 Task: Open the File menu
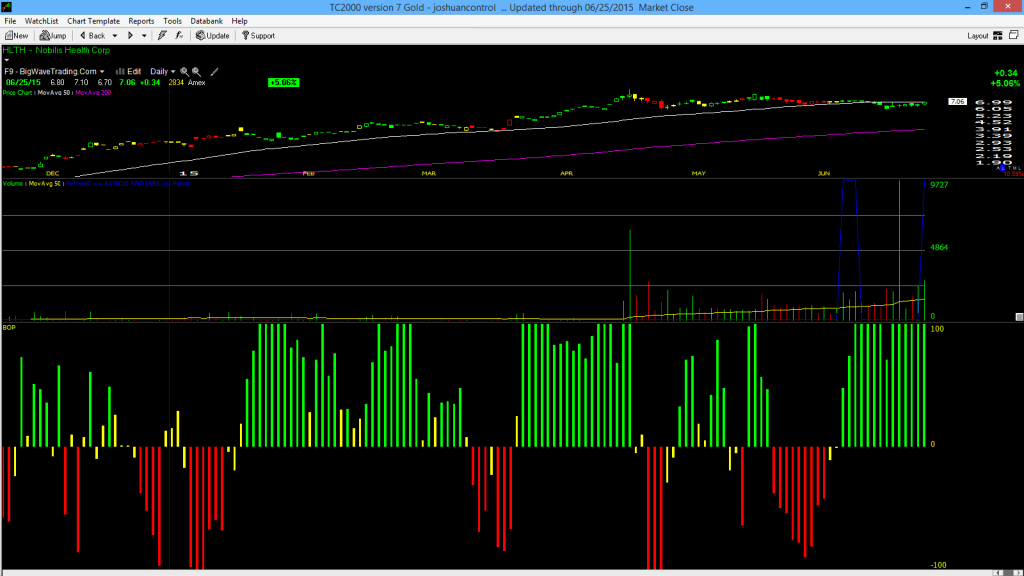click(x=10, y=21)
